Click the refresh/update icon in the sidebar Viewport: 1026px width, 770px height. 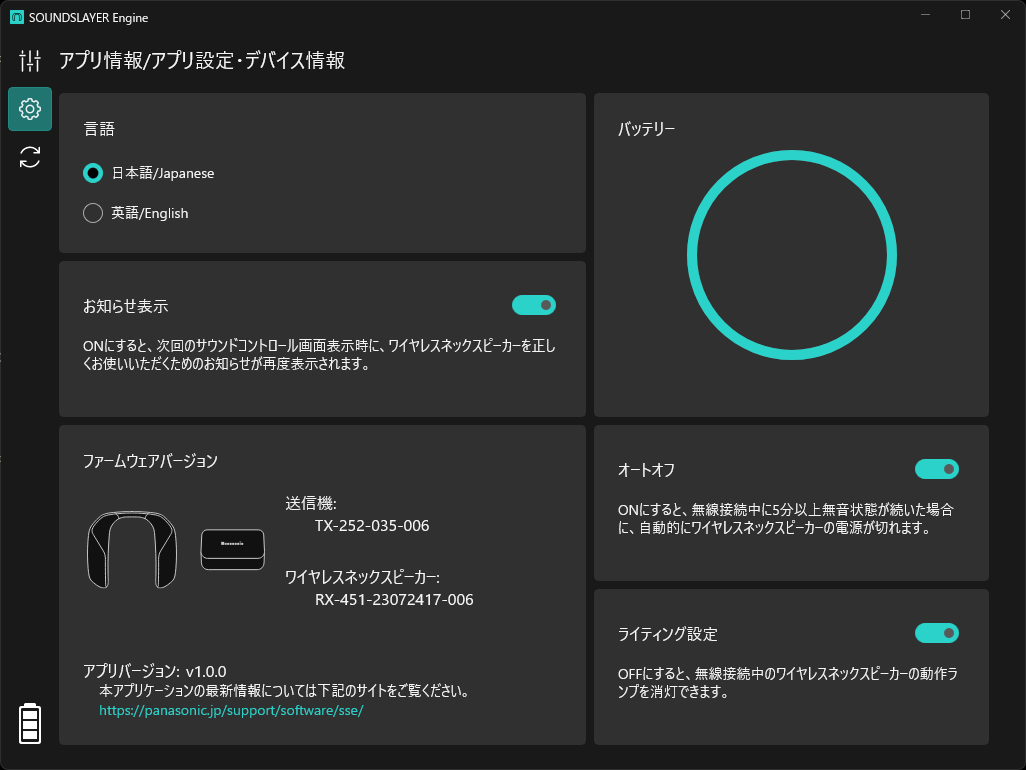click(29, 157)
